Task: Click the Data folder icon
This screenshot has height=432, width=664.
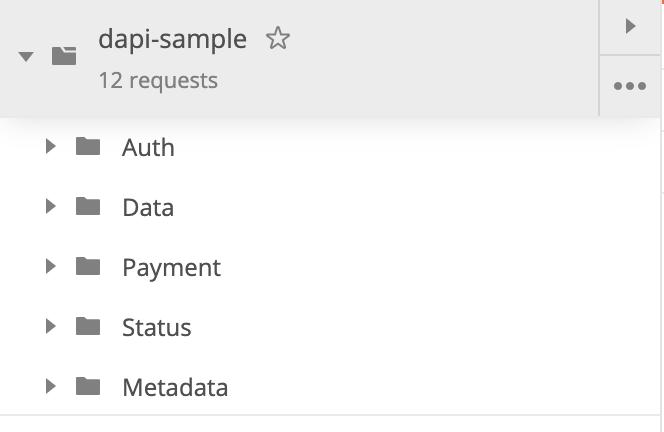Action: (88, 207)
